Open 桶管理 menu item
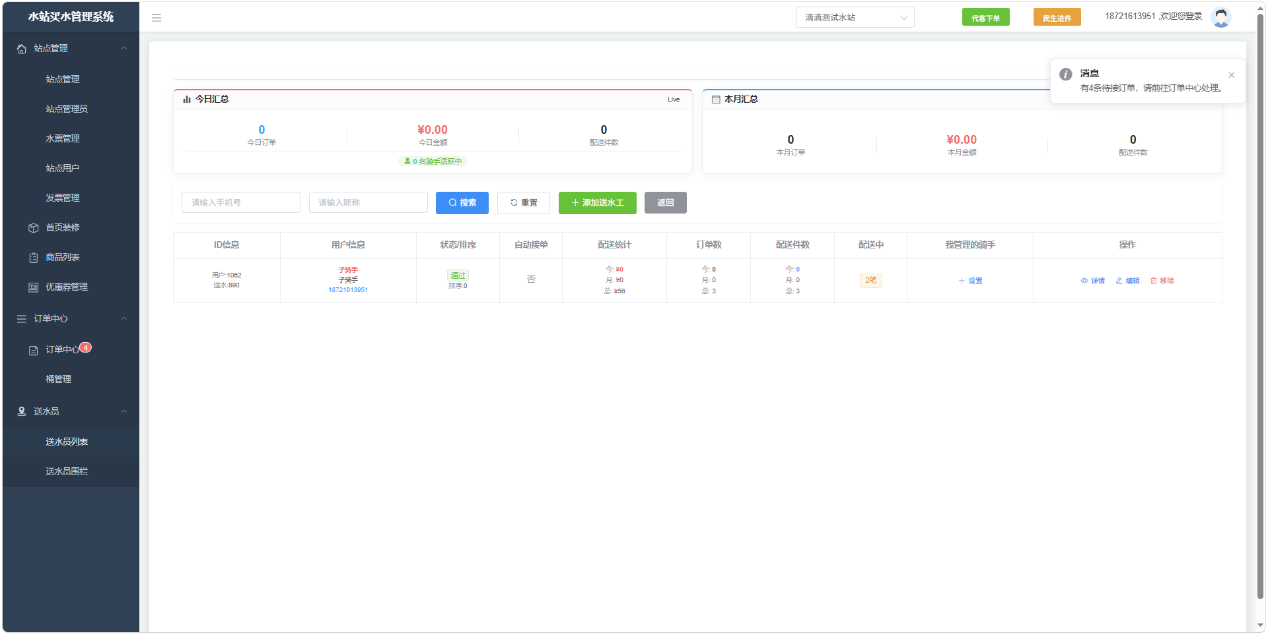1268x634 pixels. 58,379
